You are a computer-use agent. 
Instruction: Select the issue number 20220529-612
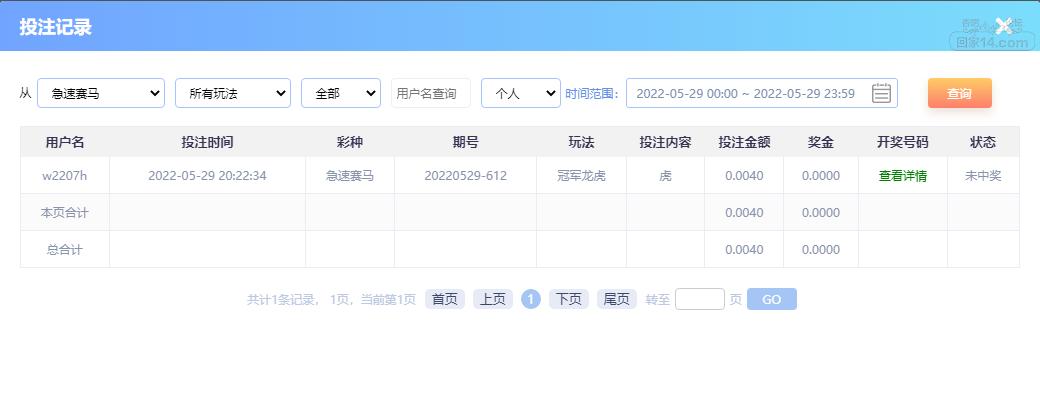pyautogui.click(x=466, y=176)
